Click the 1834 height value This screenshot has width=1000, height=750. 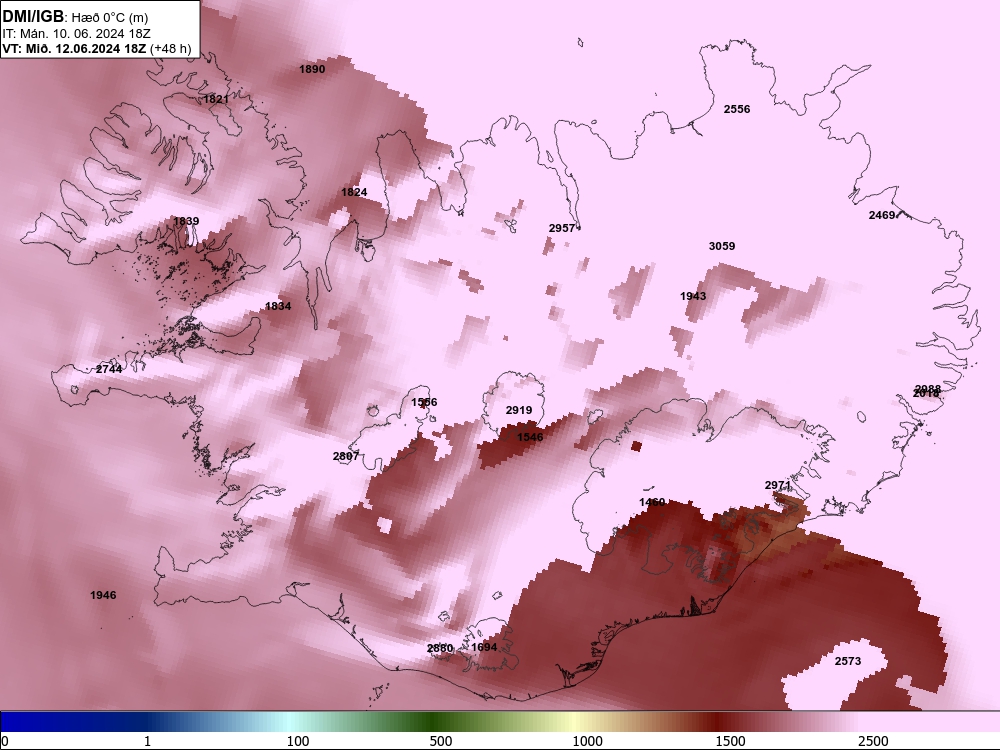click(x=278, y=306)
